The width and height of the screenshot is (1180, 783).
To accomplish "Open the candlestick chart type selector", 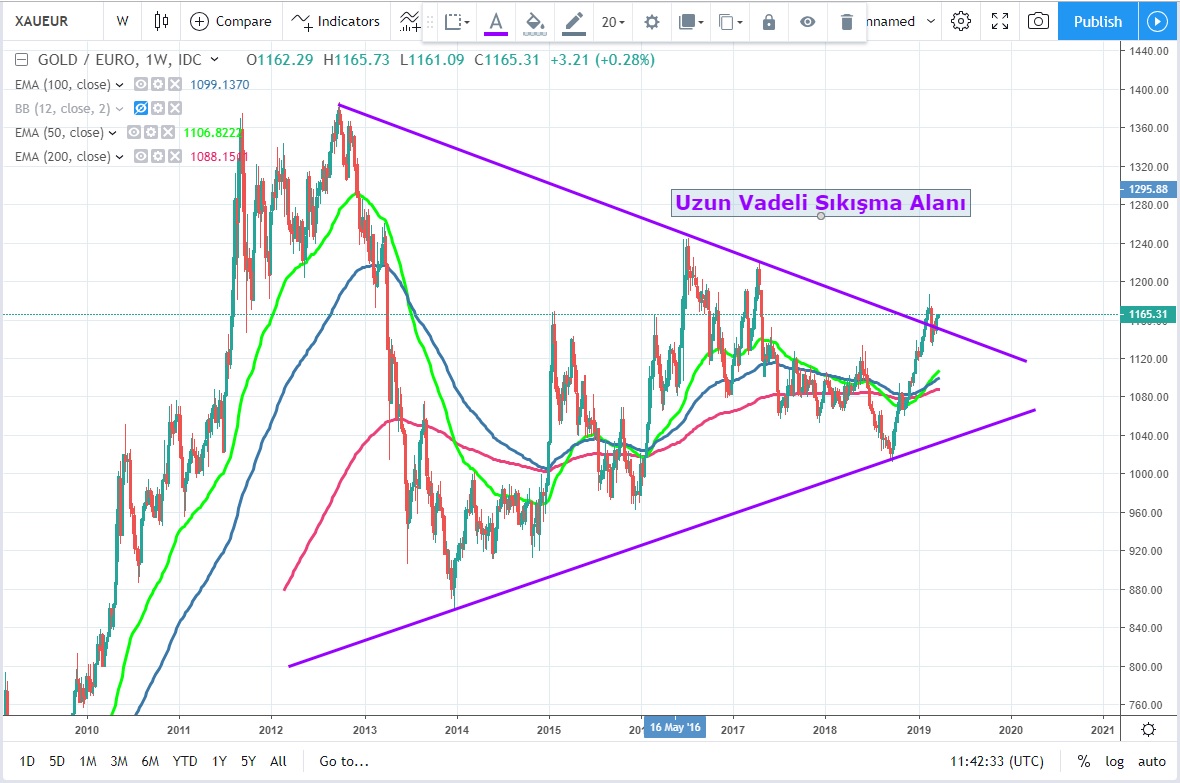I will click(161, 21).
